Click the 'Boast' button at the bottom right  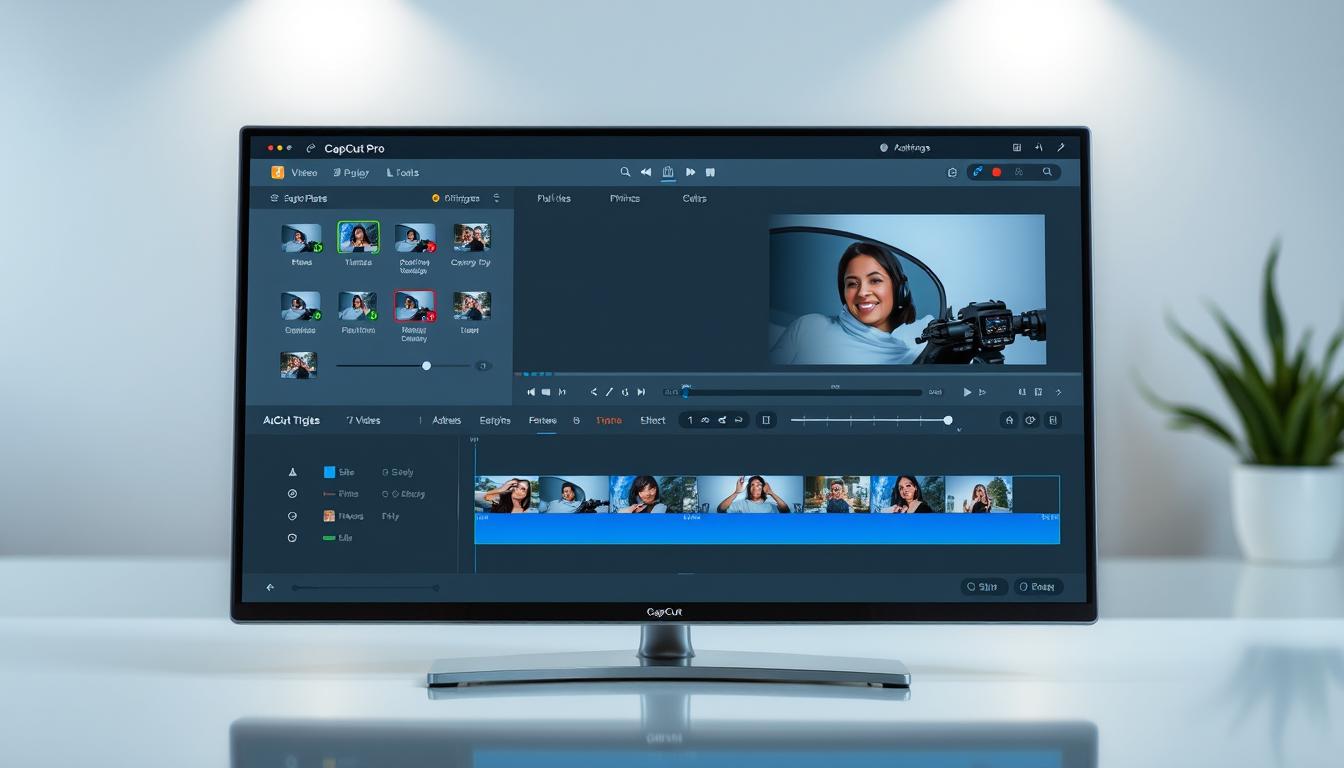click(1039, 587)
